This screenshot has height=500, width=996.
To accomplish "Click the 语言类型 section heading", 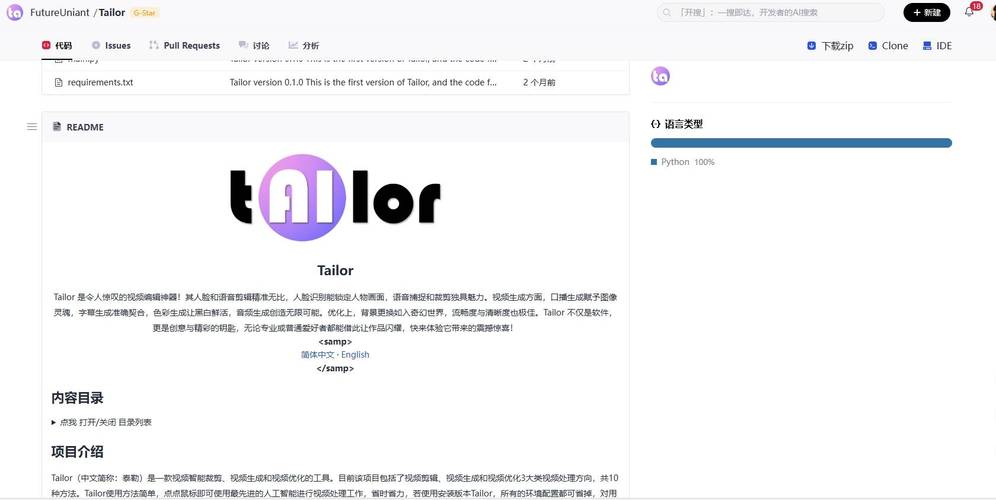I will pos(683,125).
